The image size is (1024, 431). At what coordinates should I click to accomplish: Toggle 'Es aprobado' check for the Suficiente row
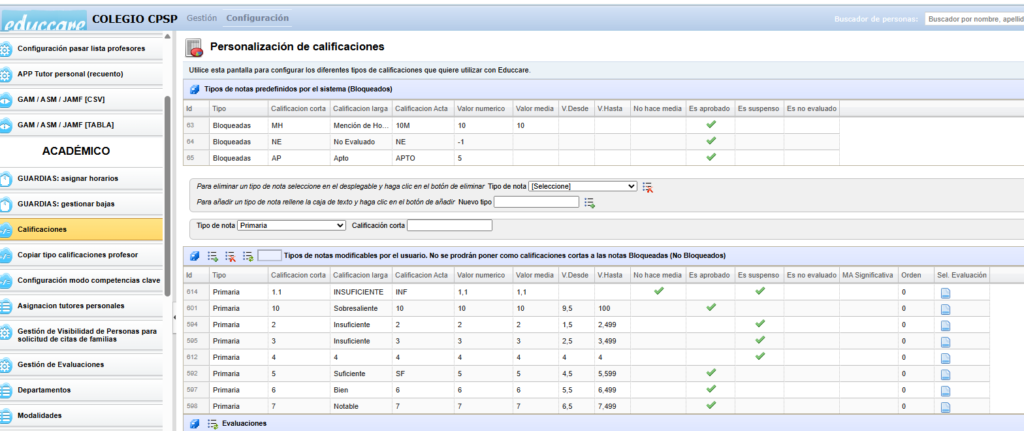(711, 372)
